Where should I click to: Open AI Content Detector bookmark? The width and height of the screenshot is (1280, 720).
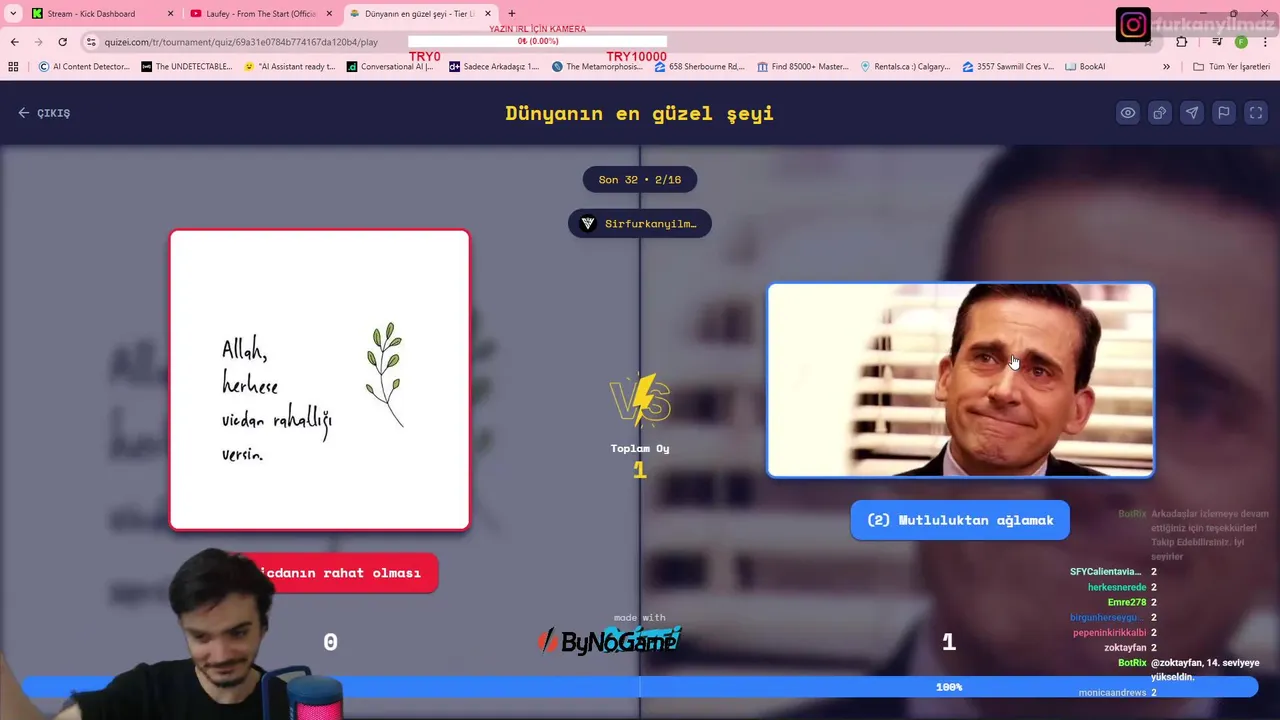(x=85, y=67)
